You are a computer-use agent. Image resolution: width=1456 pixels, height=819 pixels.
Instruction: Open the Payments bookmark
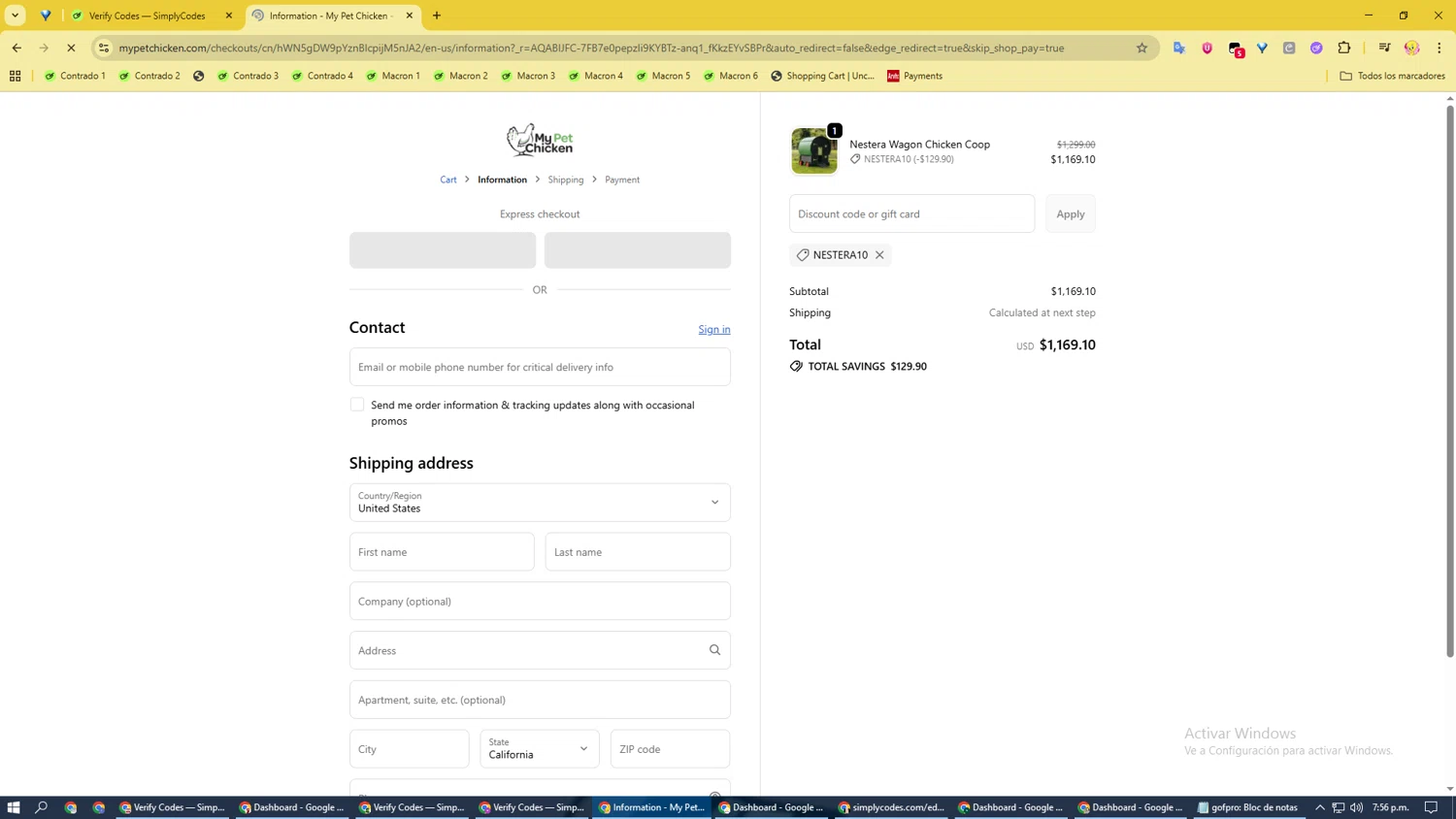(x=914, y=76)
